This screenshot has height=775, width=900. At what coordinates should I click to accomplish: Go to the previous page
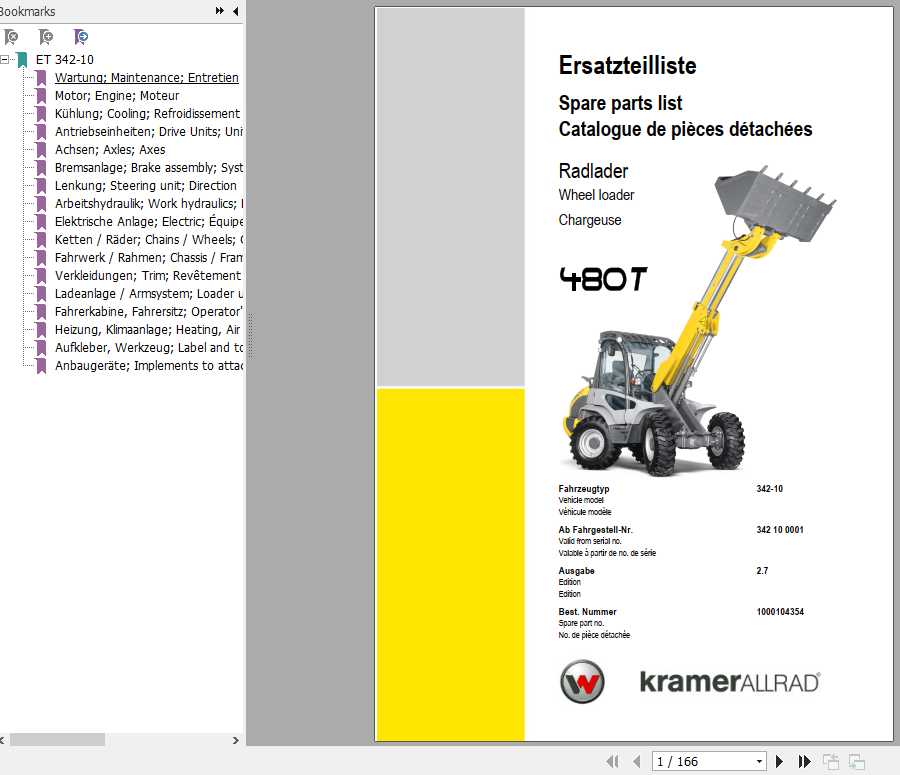(637, 761)
